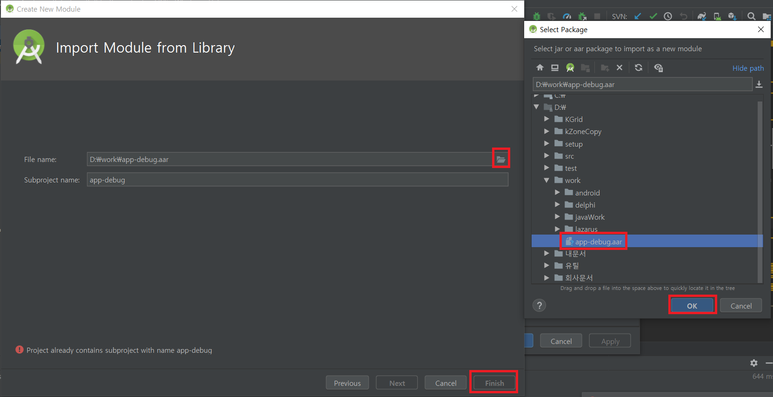Image resolution: width=773 pixels, height=397 pixels.
Task: Expand the KGrid folder
Action: click(547, 119)
